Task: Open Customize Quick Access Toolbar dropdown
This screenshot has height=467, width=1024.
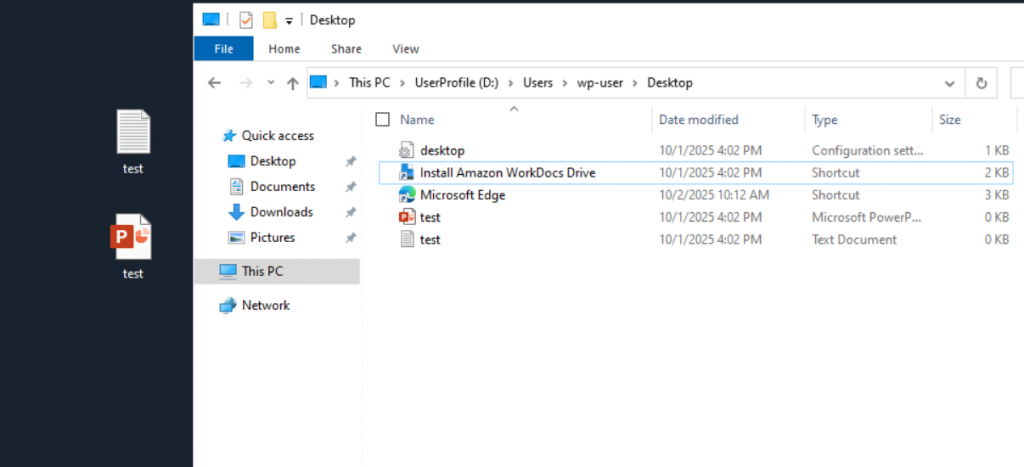Action: [x=289, y=20]
